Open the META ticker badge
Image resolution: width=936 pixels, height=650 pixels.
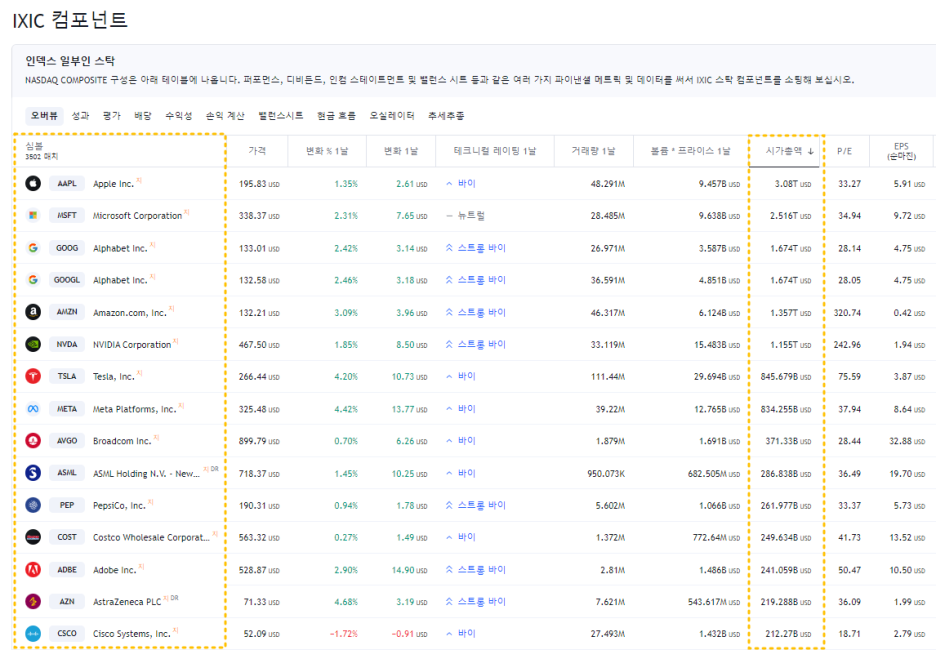(x=67, y=409)
